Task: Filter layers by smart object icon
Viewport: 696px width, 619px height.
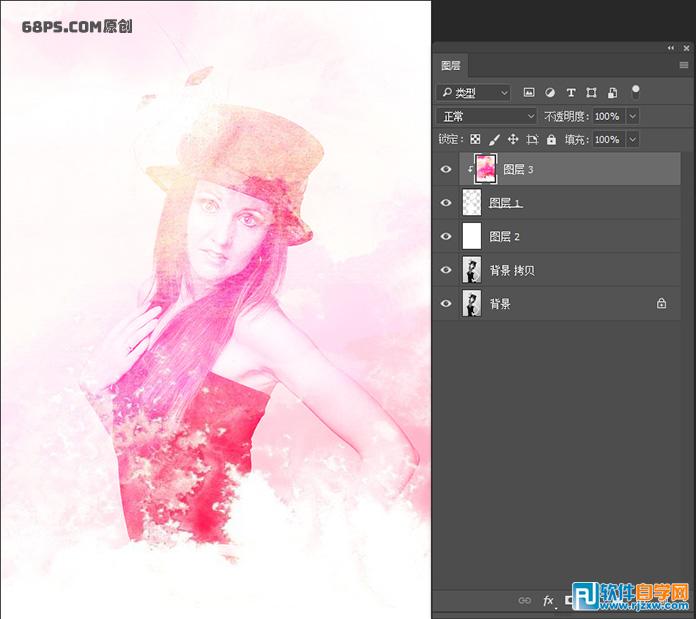Action: pyautogui.click(x=612, y=93)
